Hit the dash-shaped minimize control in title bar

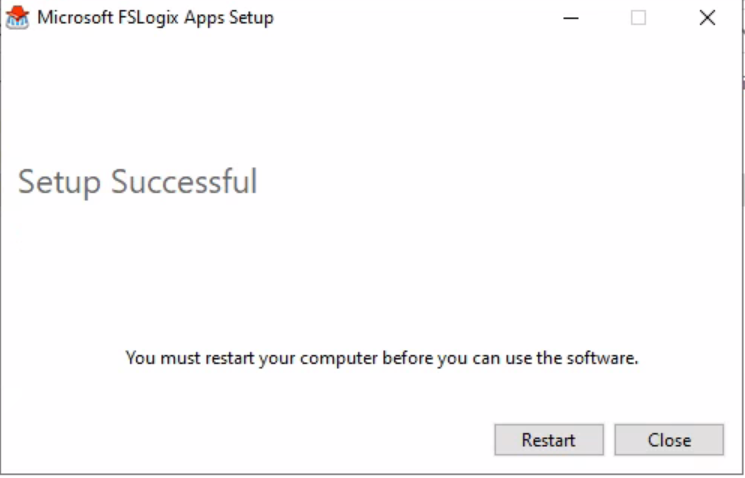point(571,18)
